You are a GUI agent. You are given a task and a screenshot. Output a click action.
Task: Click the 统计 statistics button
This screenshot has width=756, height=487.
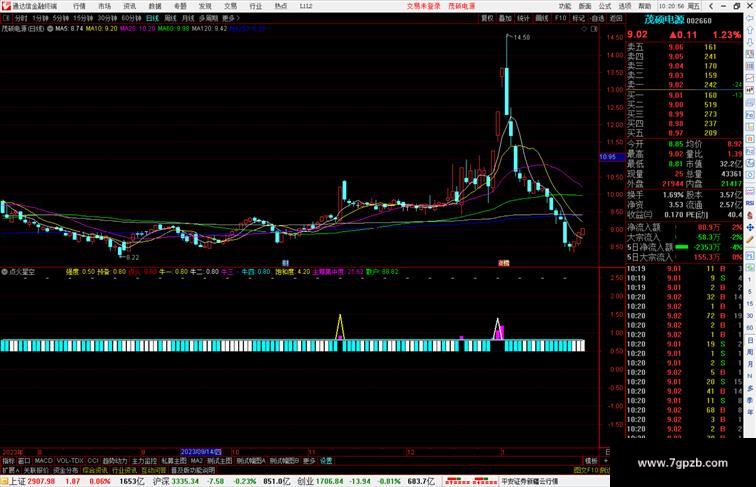[x=523, y=18]
